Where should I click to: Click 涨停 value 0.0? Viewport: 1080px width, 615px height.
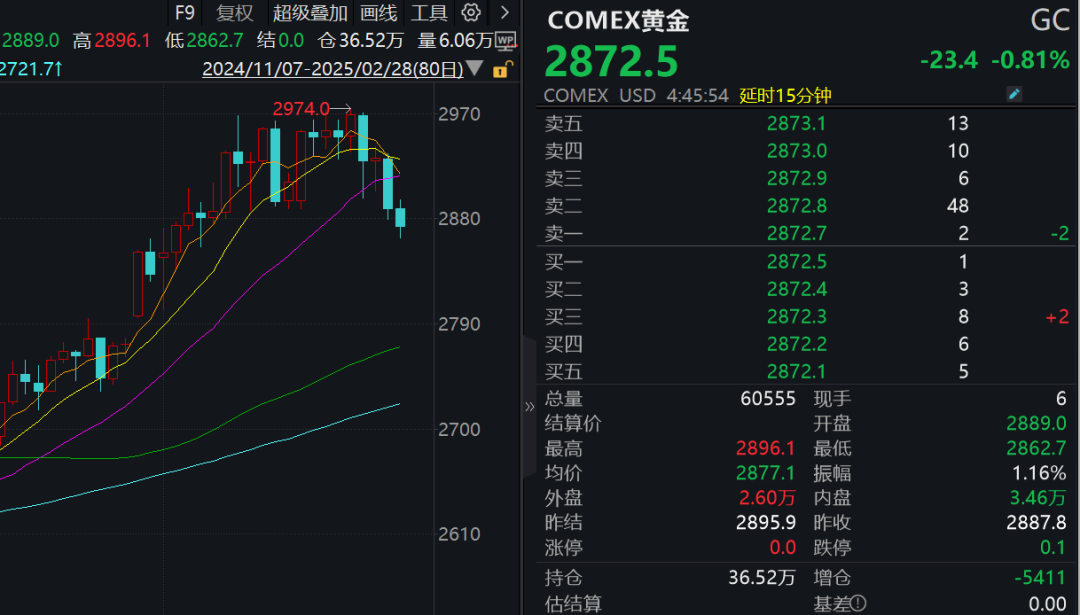(782, 548)
